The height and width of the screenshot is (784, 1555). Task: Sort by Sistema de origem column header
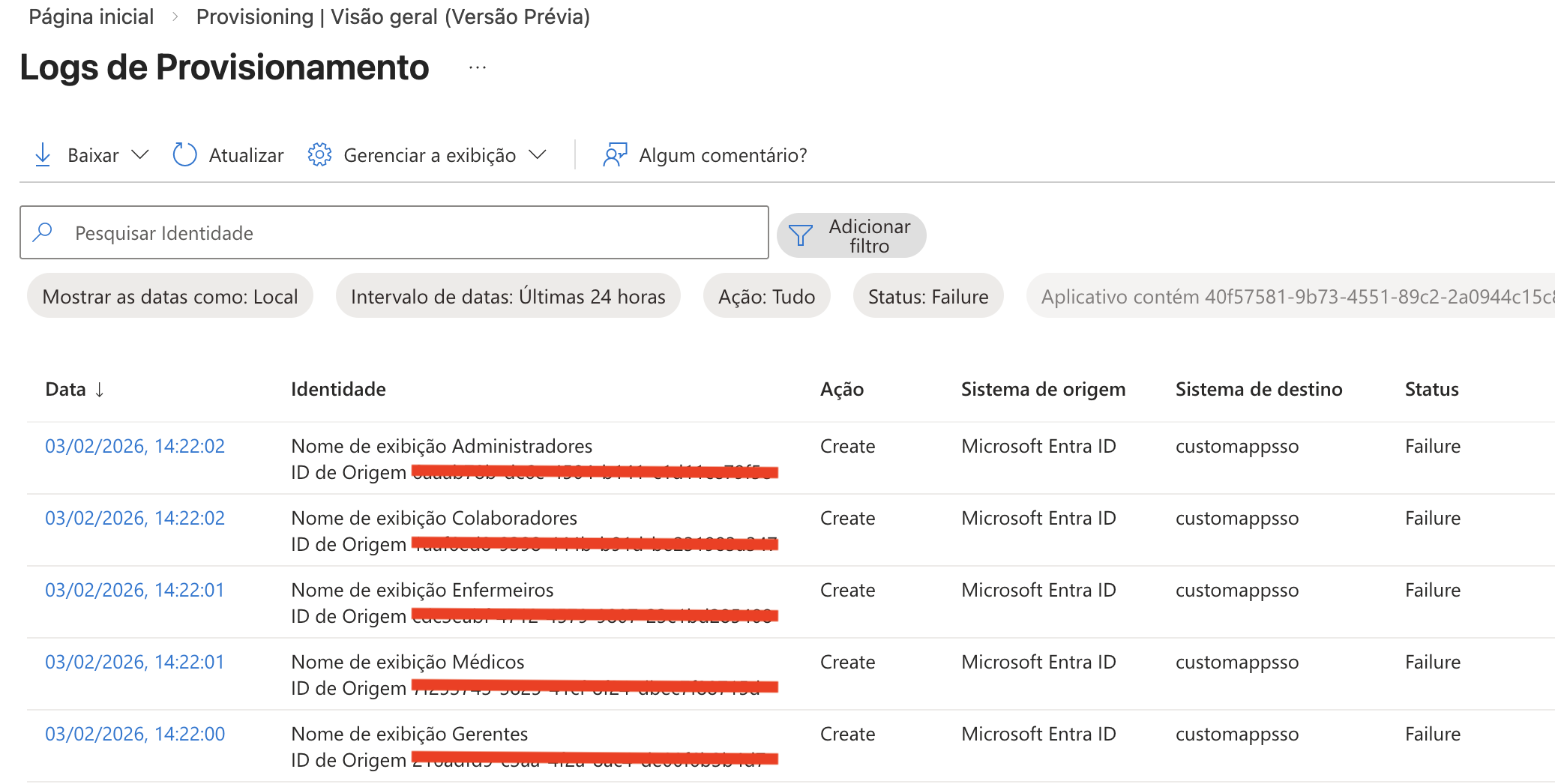pyautogui.click(x=1044, y=389)
